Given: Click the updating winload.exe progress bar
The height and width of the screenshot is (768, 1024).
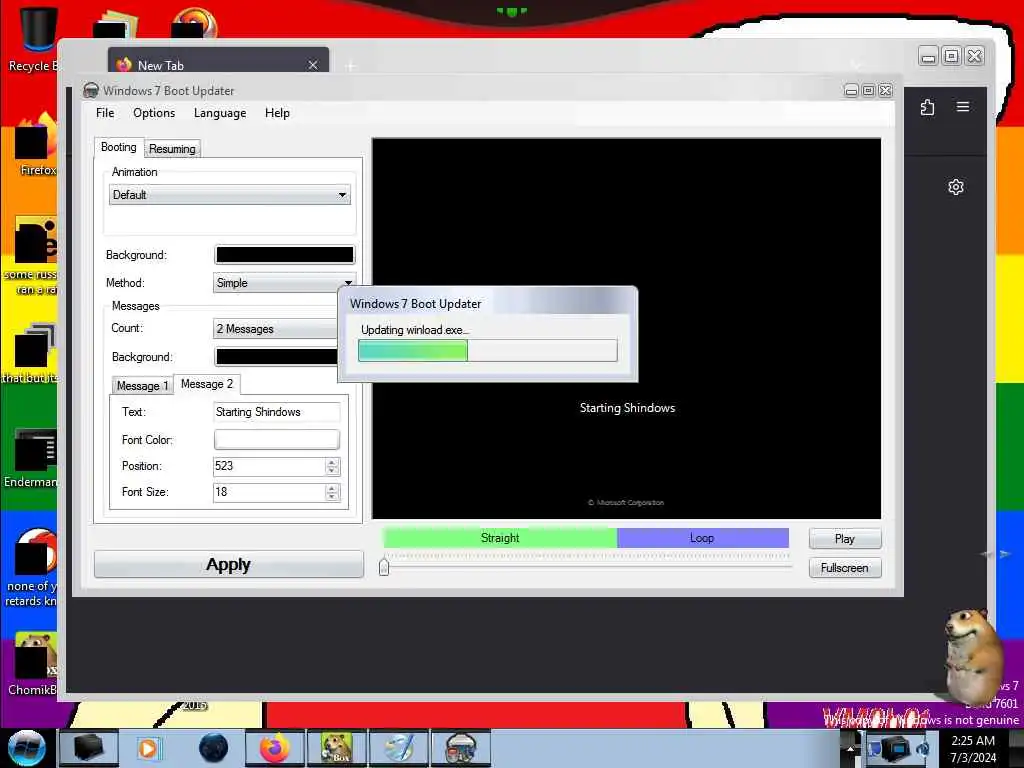Looking at the screenshot, I should pyautogui.click(x=487, y=351).
